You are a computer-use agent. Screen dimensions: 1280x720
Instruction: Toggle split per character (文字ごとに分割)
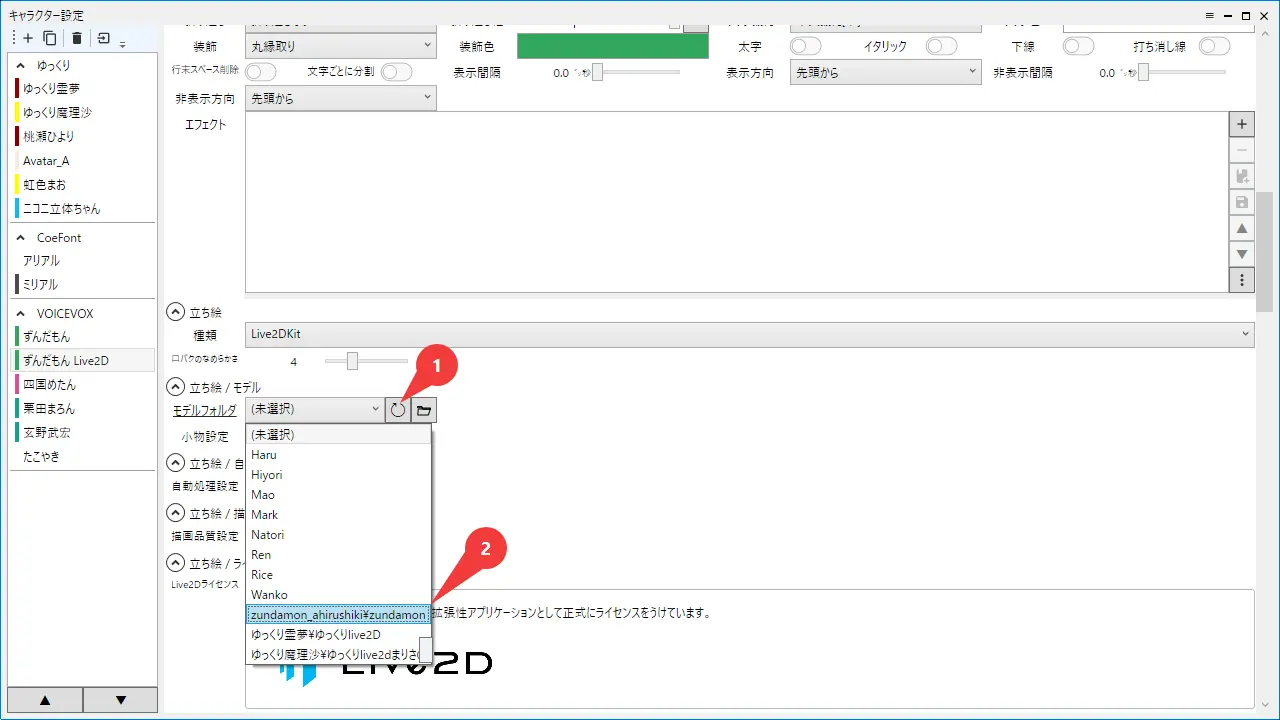pos(396,72)
